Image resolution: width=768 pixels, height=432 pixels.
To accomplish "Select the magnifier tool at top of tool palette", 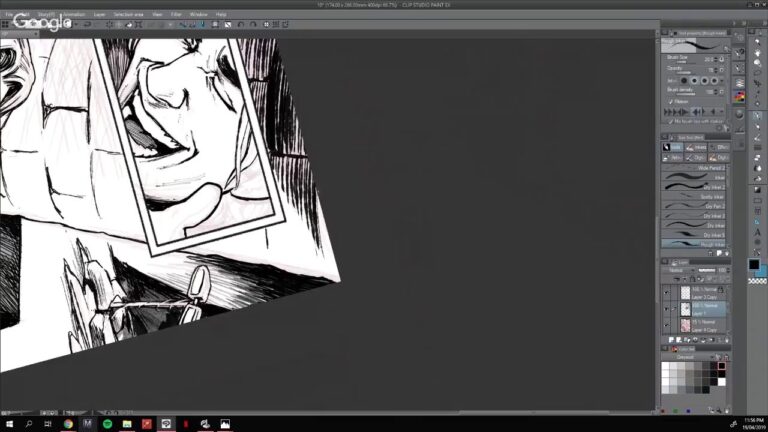I will coord(757,43).
